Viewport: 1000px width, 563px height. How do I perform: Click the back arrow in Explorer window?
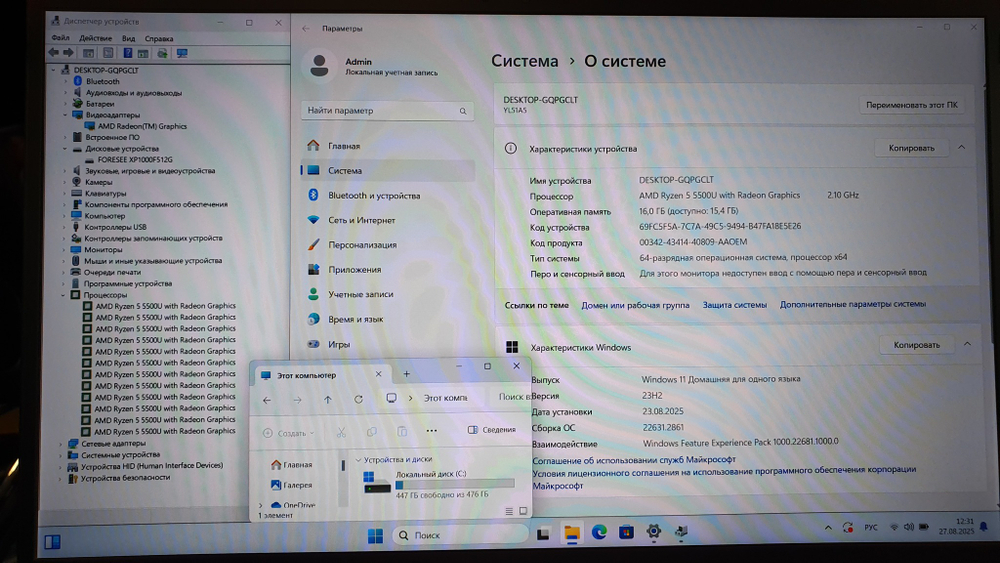(x=267, y=400)
